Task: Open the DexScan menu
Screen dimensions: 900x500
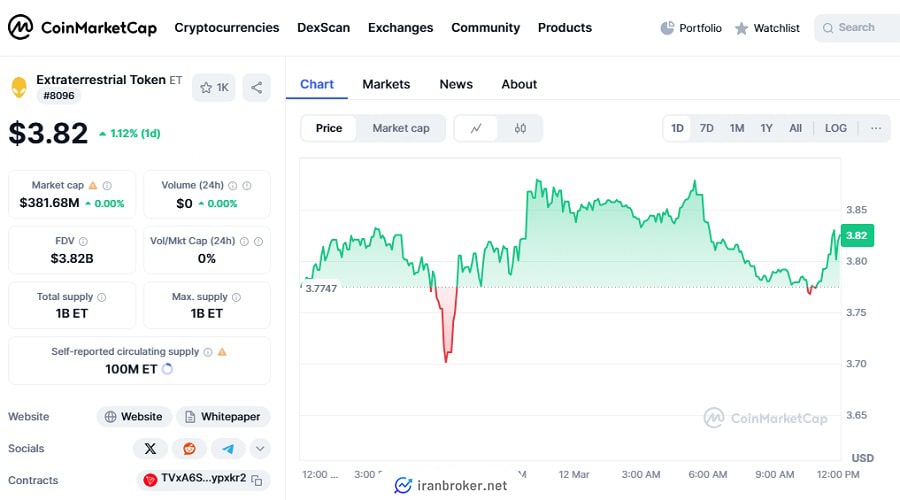Action: coord(323,28)
